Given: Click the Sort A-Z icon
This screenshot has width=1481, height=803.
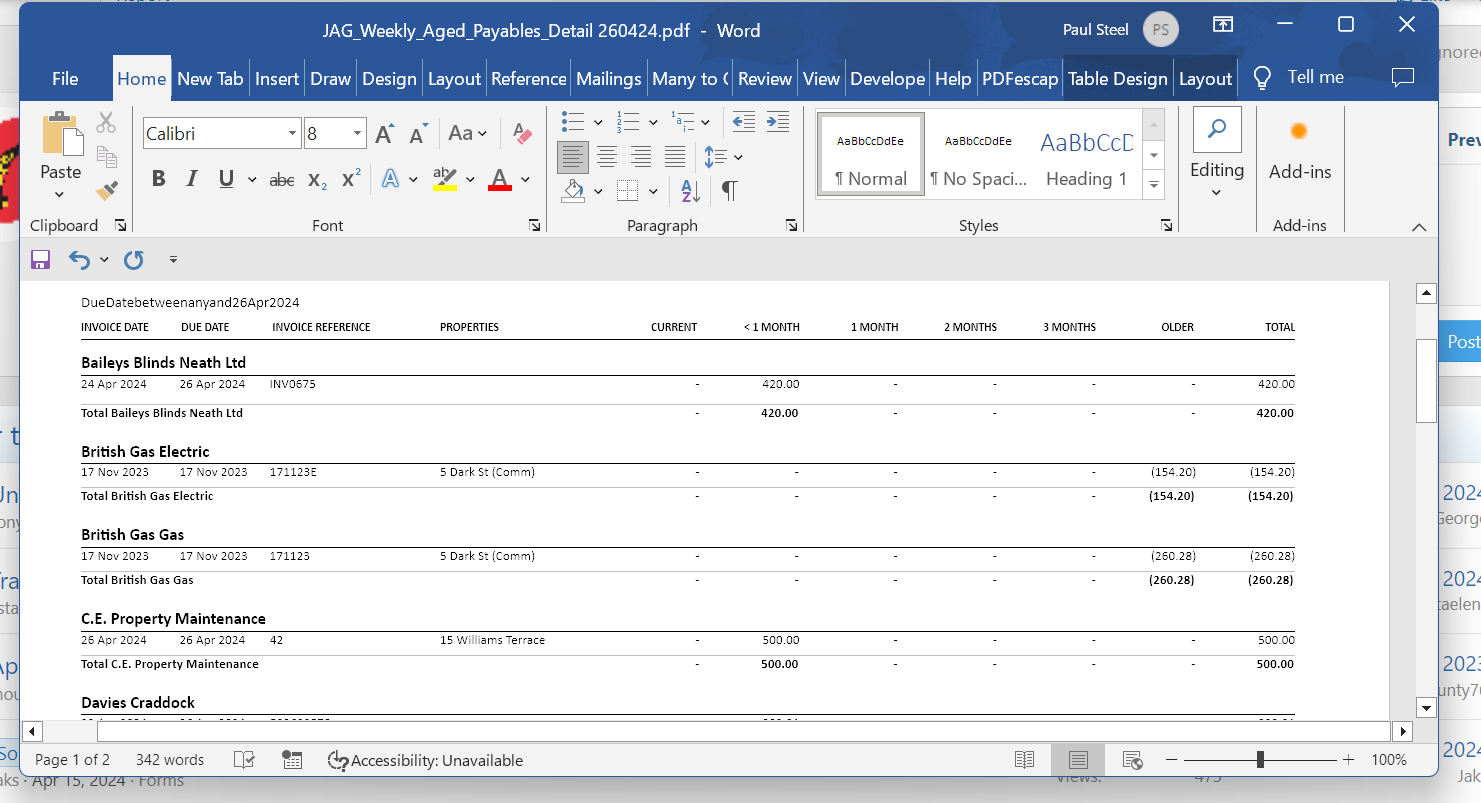Looking at the screenshot, I should [x=690, y=190].
